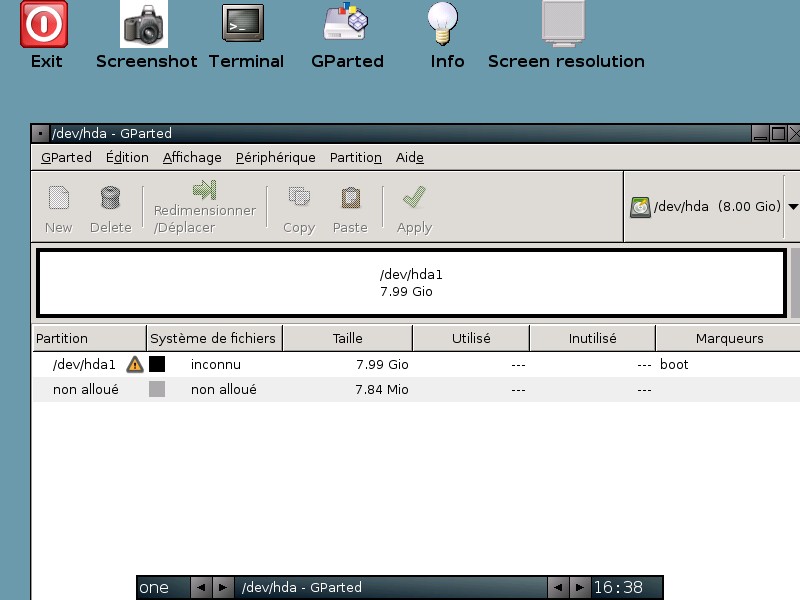Launch the Terminal desktop icon
Image resolution: width=800 pixels, height=600 pixels.
243,23
